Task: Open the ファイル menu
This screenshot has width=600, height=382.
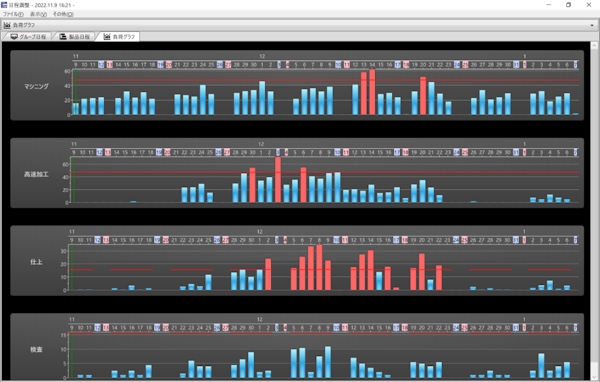Action: (13, 14)
